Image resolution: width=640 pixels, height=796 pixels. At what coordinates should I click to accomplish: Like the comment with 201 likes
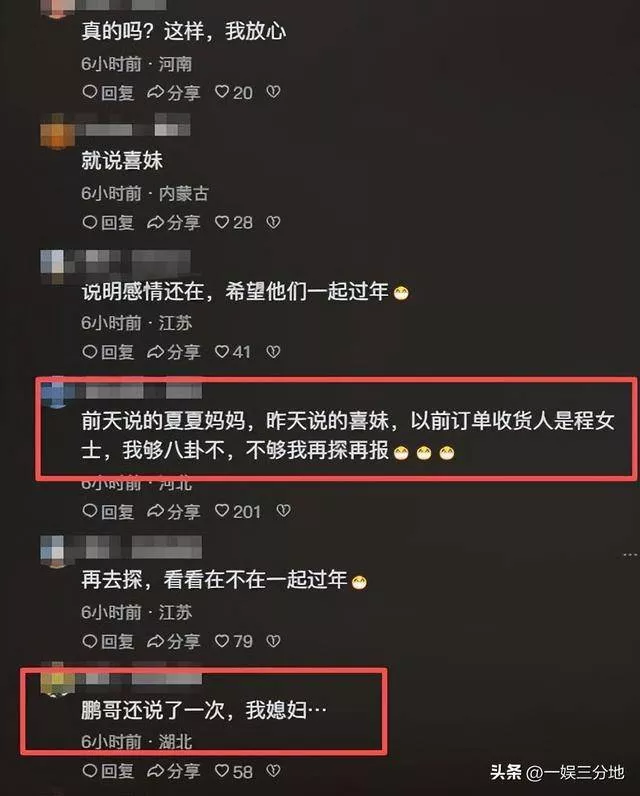[x=238, y=511]
